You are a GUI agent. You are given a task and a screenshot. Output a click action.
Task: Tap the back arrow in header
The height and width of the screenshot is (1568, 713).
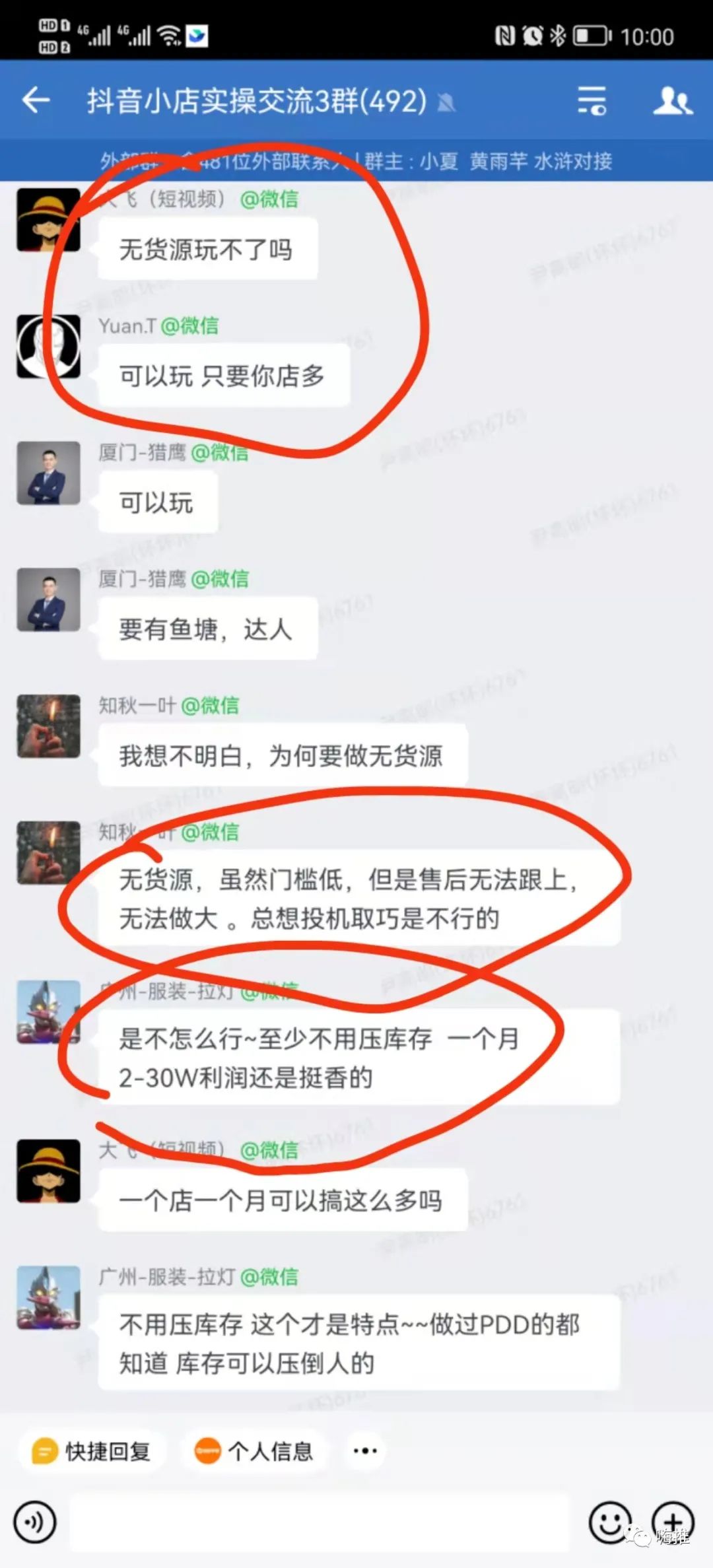point(36,100)
